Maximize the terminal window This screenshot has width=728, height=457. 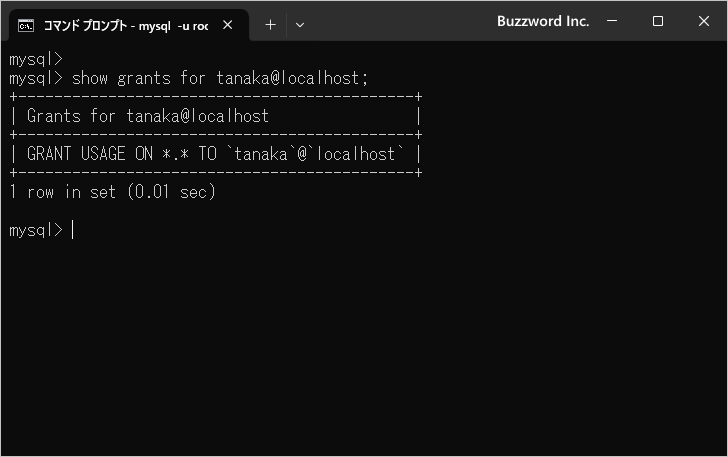pyautogui.click(x=657, y=21)
